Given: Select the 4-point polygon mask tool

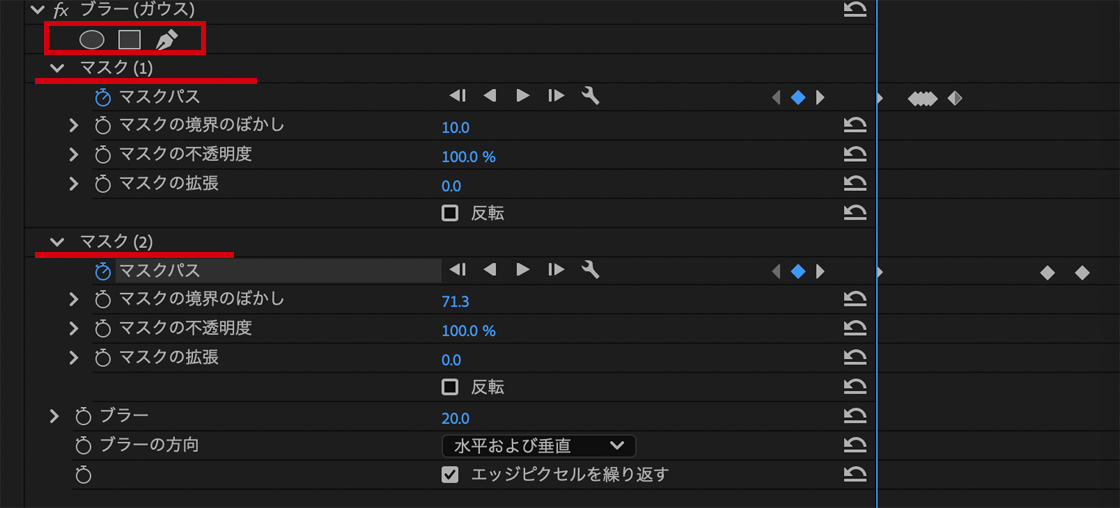Looking at the screenshot, I should 129,40.
